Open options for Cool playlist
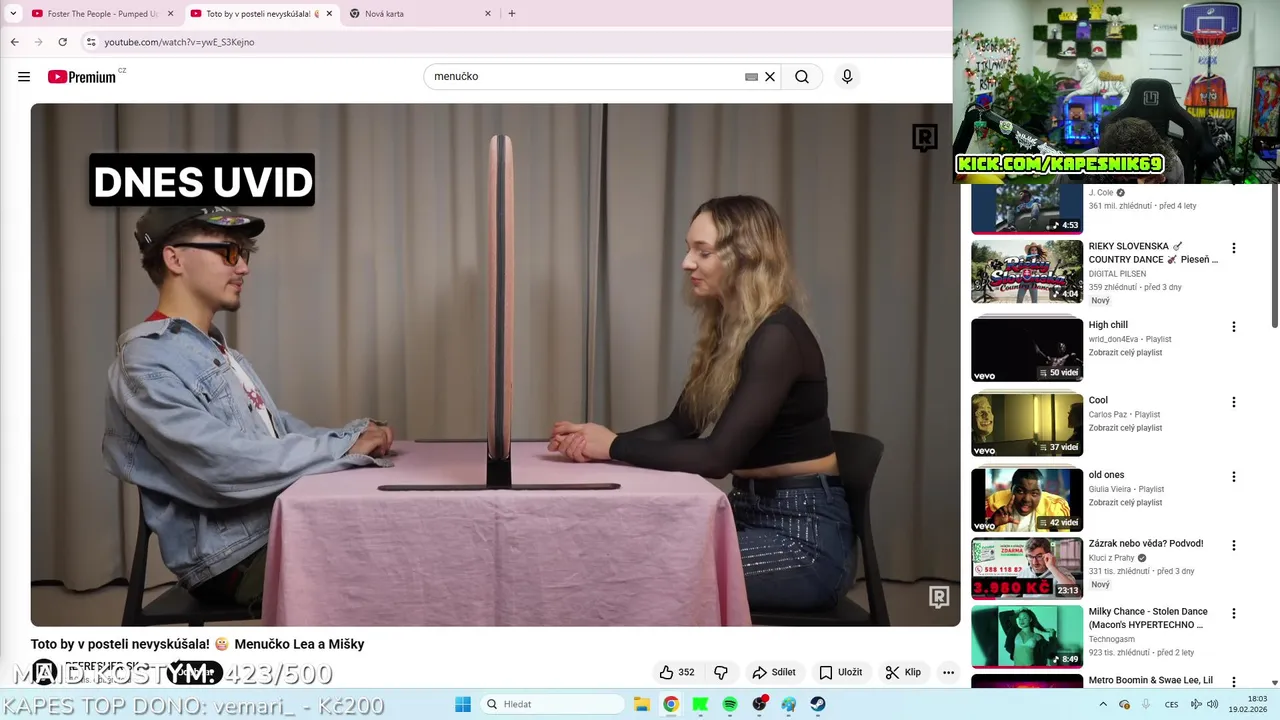 point(1233,402)
